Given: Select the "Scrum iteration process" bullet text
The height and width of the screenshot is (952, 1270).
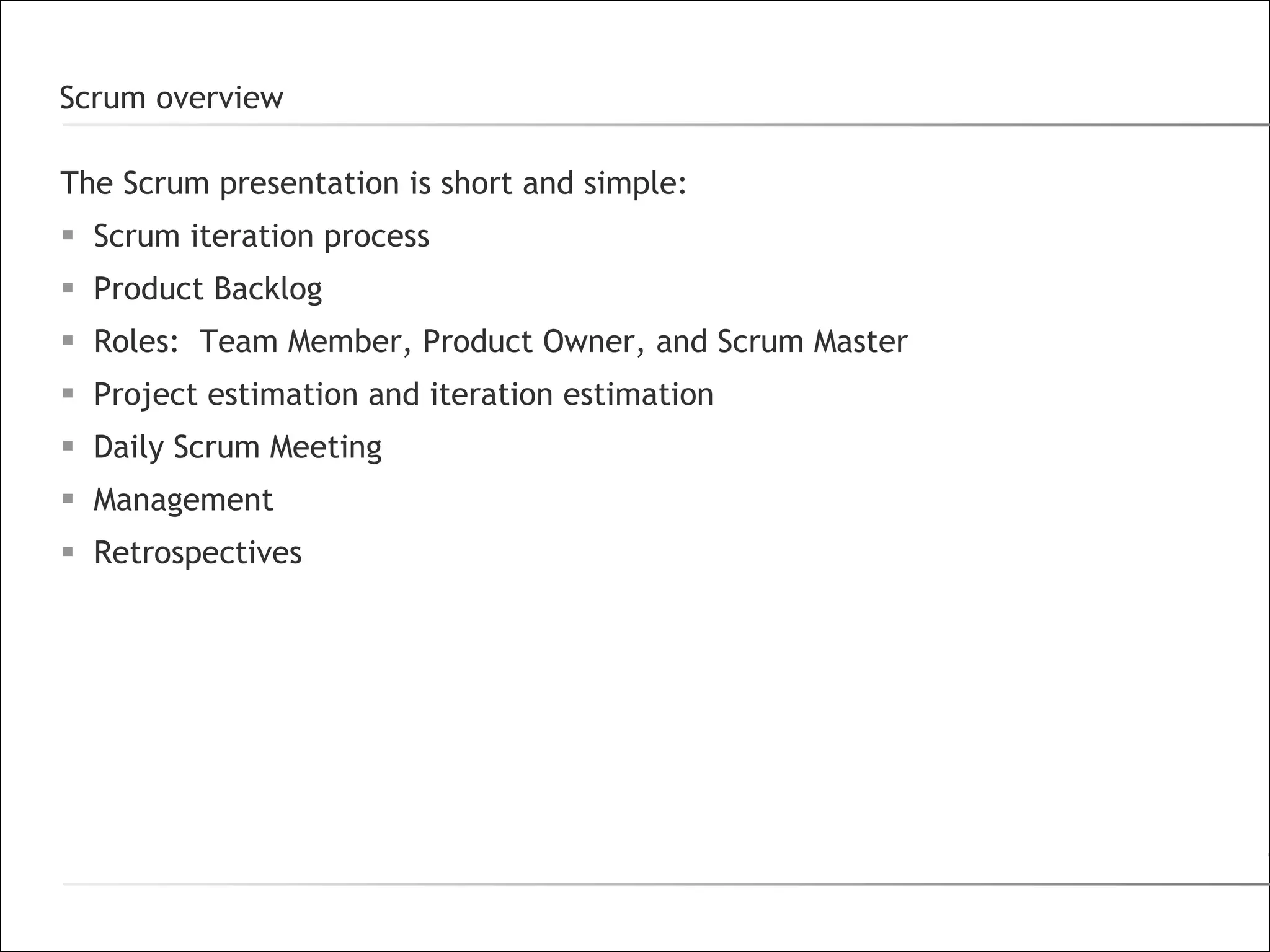Looking at the screenshot, I should (x=261, y=236).
